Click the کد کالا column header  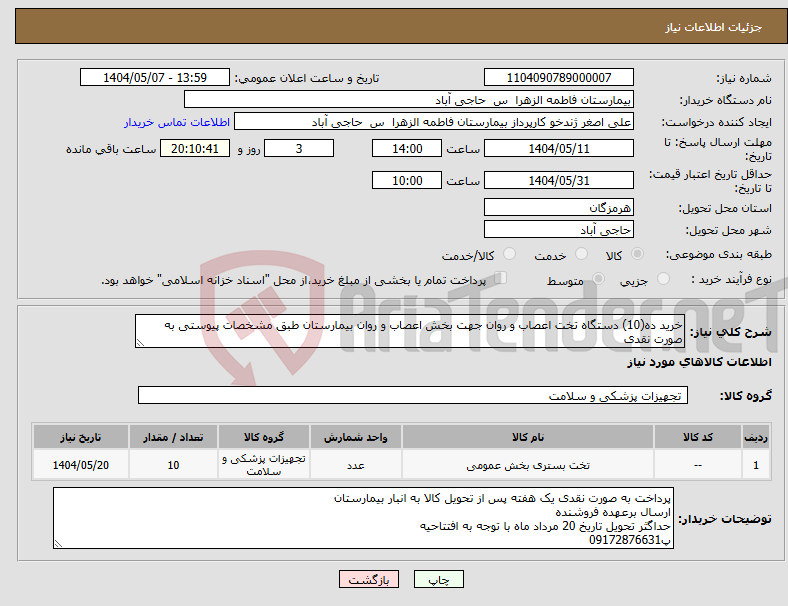(698, 437)
